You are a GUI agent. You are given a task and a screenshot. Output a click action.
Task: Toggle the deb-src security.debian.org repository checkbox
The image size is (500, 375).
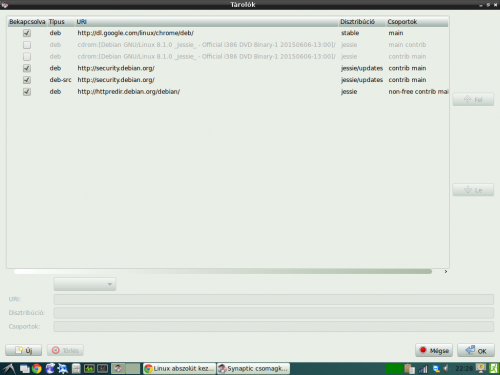(27, 80)
